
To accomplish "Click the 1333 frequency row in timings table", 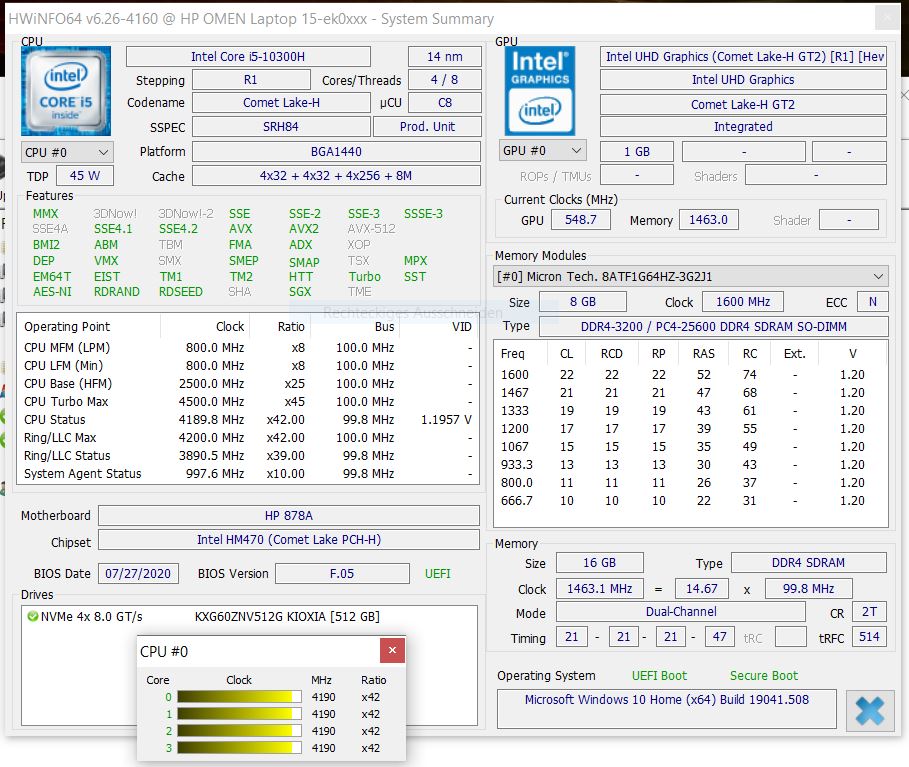I will click(690, 410).
